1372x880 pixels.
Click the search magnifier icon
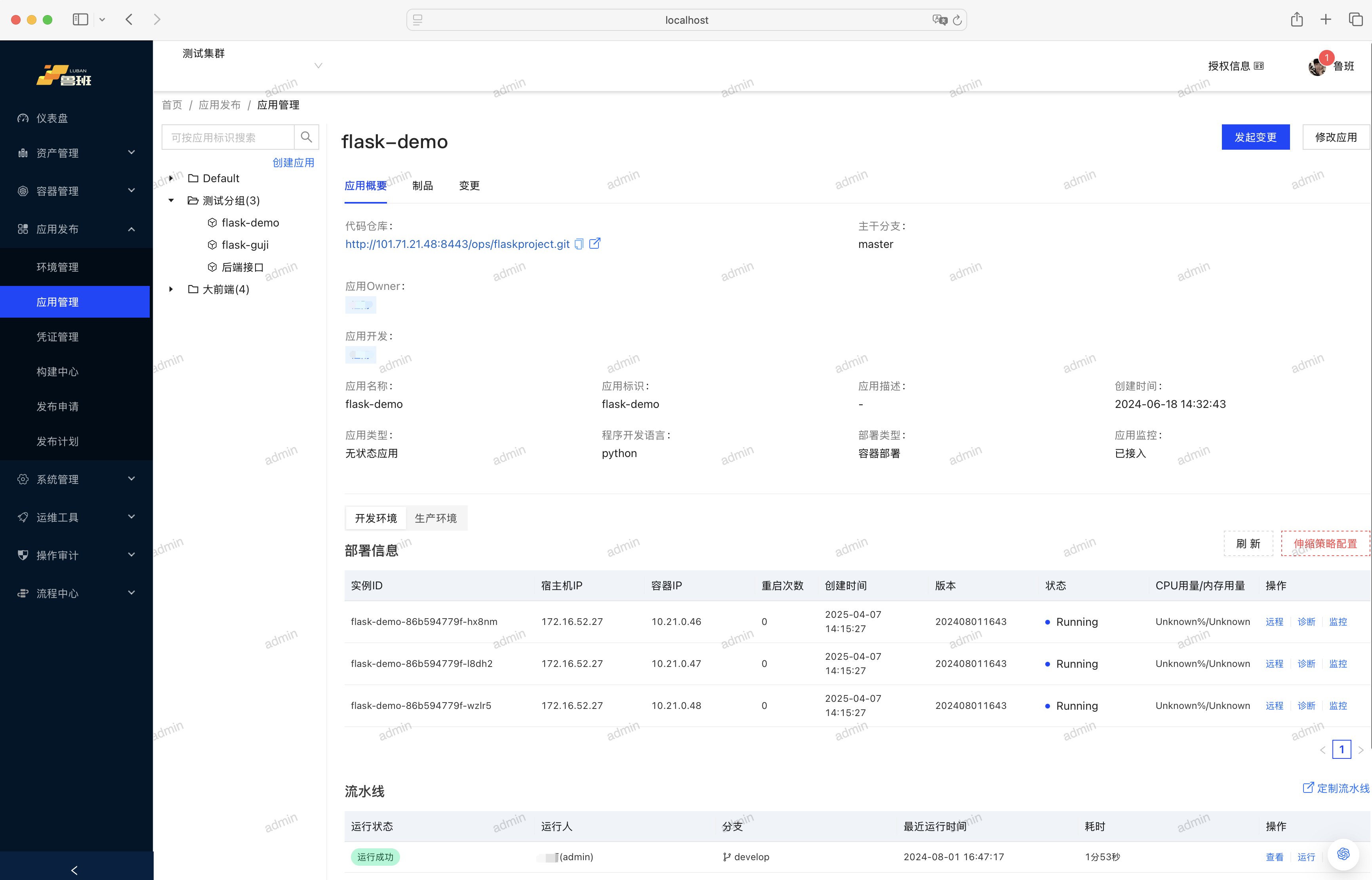[306, 137]
